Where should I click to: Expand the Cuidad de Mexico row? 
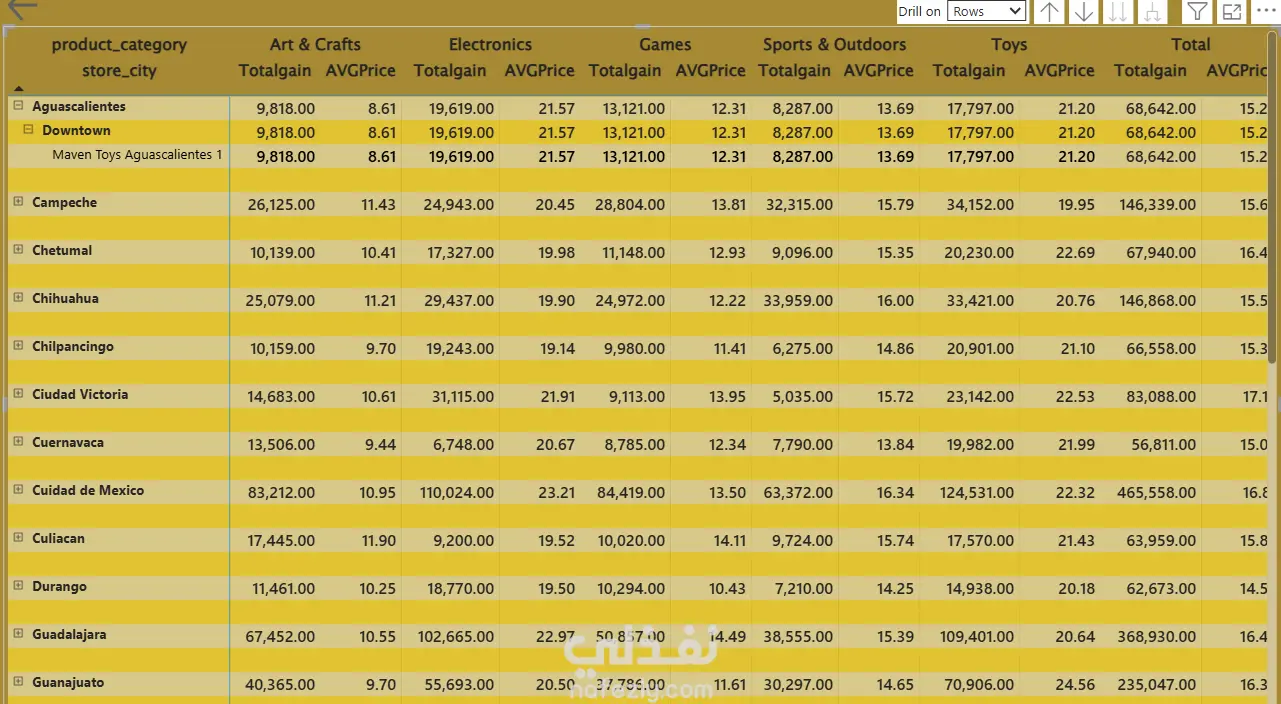[x=18, y=490]
